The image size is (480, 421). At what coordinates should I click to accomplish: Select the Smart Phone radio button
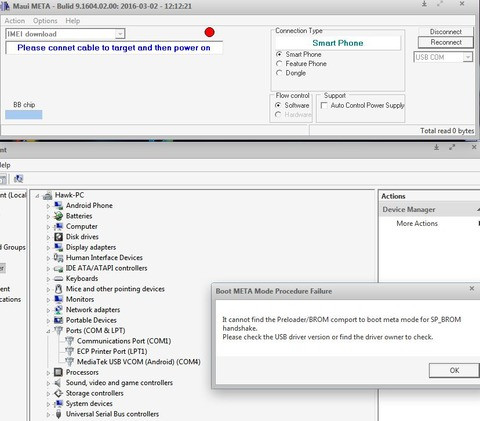[279, 54]
